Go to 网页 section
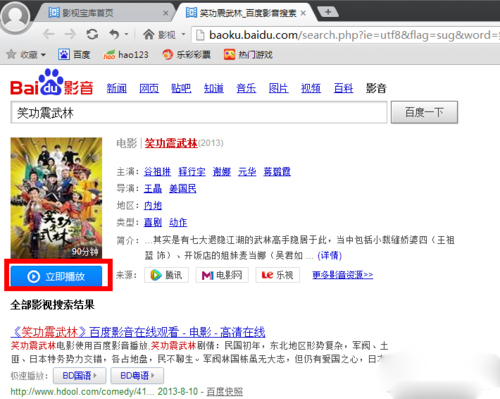 coord(149,88)
